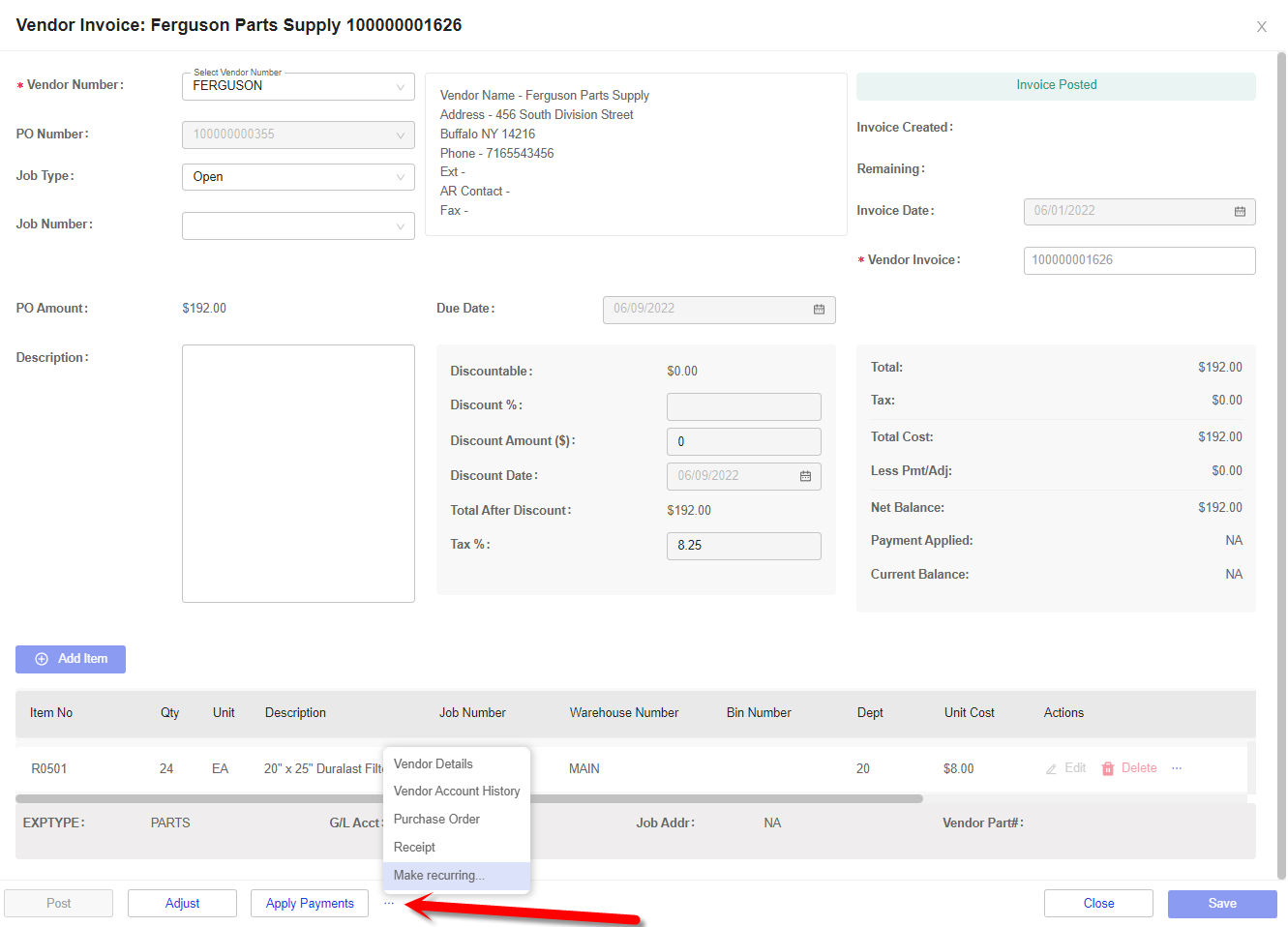Click the Edit pencil icon for R0501
The image size is (1288, 927).
[x=1051, y=769]
